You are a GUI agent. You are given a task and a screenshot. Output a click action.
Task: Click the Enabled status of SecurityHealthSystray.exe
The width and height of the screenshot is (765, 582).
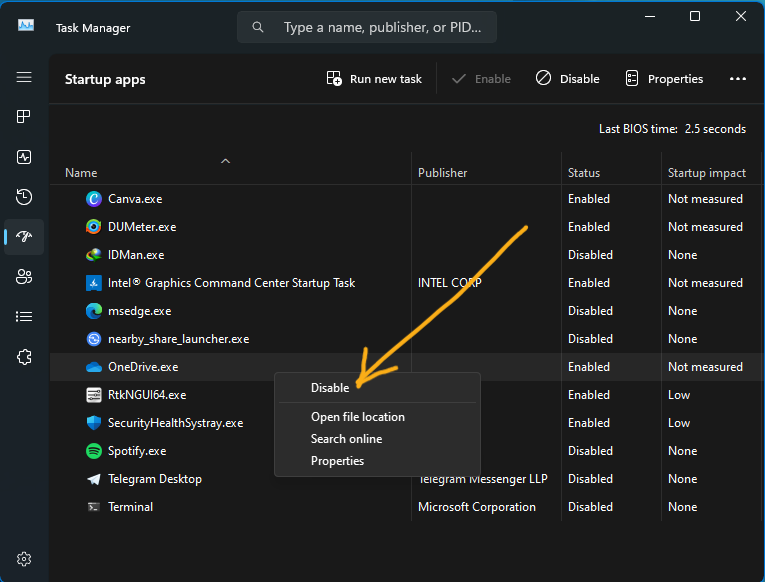pos(589,422)
